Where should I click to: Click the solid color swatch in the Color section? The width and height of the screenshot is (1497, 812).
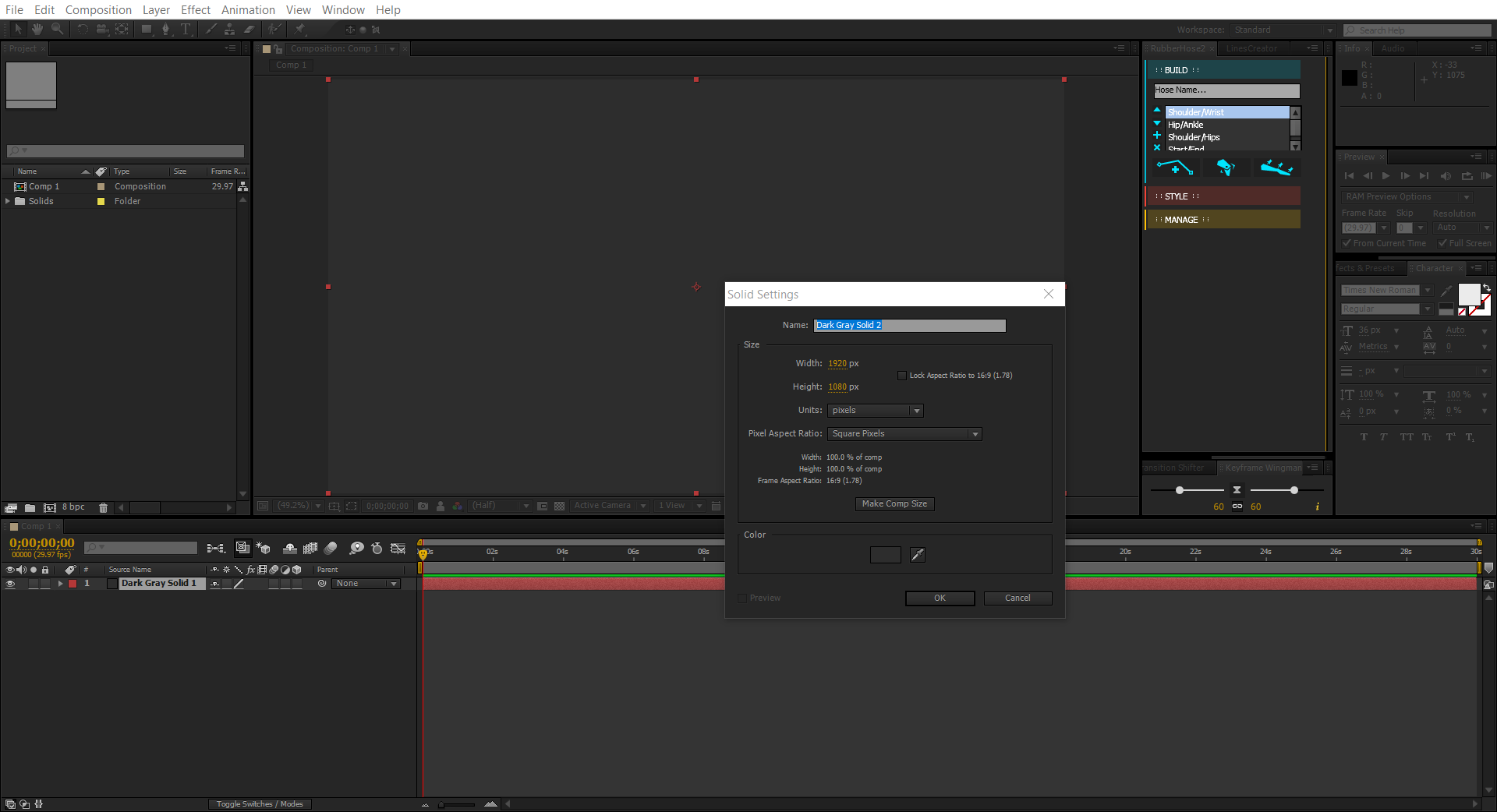[x=885, y=555]
